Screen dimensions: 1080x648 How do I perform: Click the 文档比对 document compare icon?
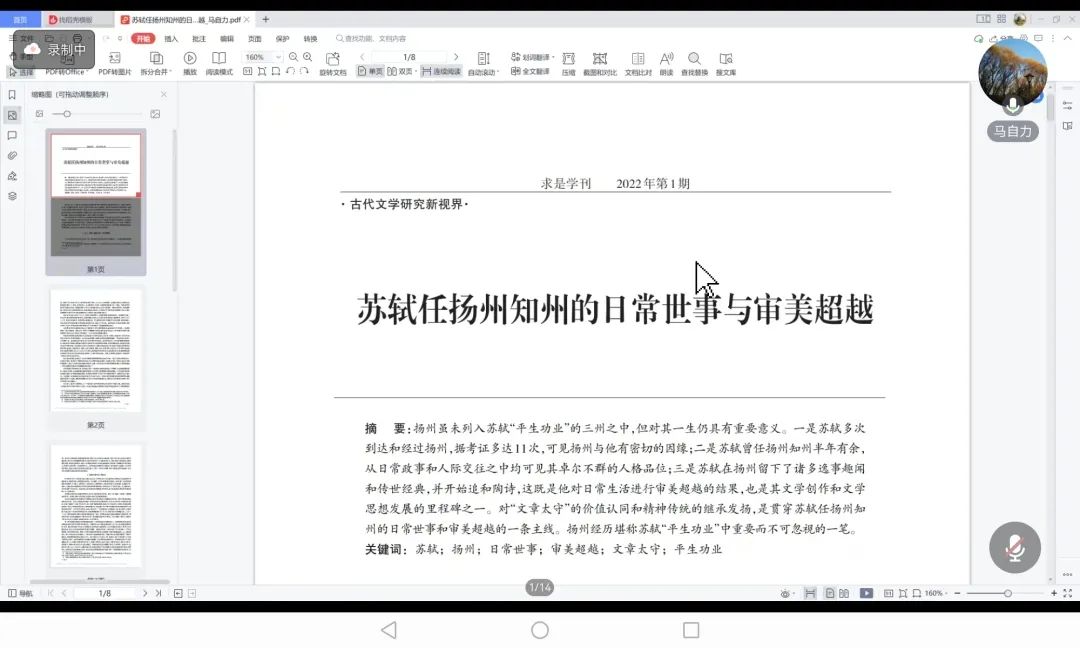pyautogui.click(x=638, y=59)
